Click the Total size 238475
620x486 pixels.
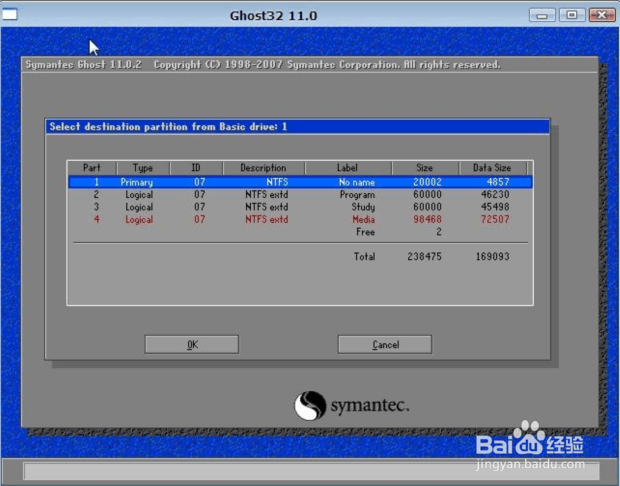click(425, 257)
